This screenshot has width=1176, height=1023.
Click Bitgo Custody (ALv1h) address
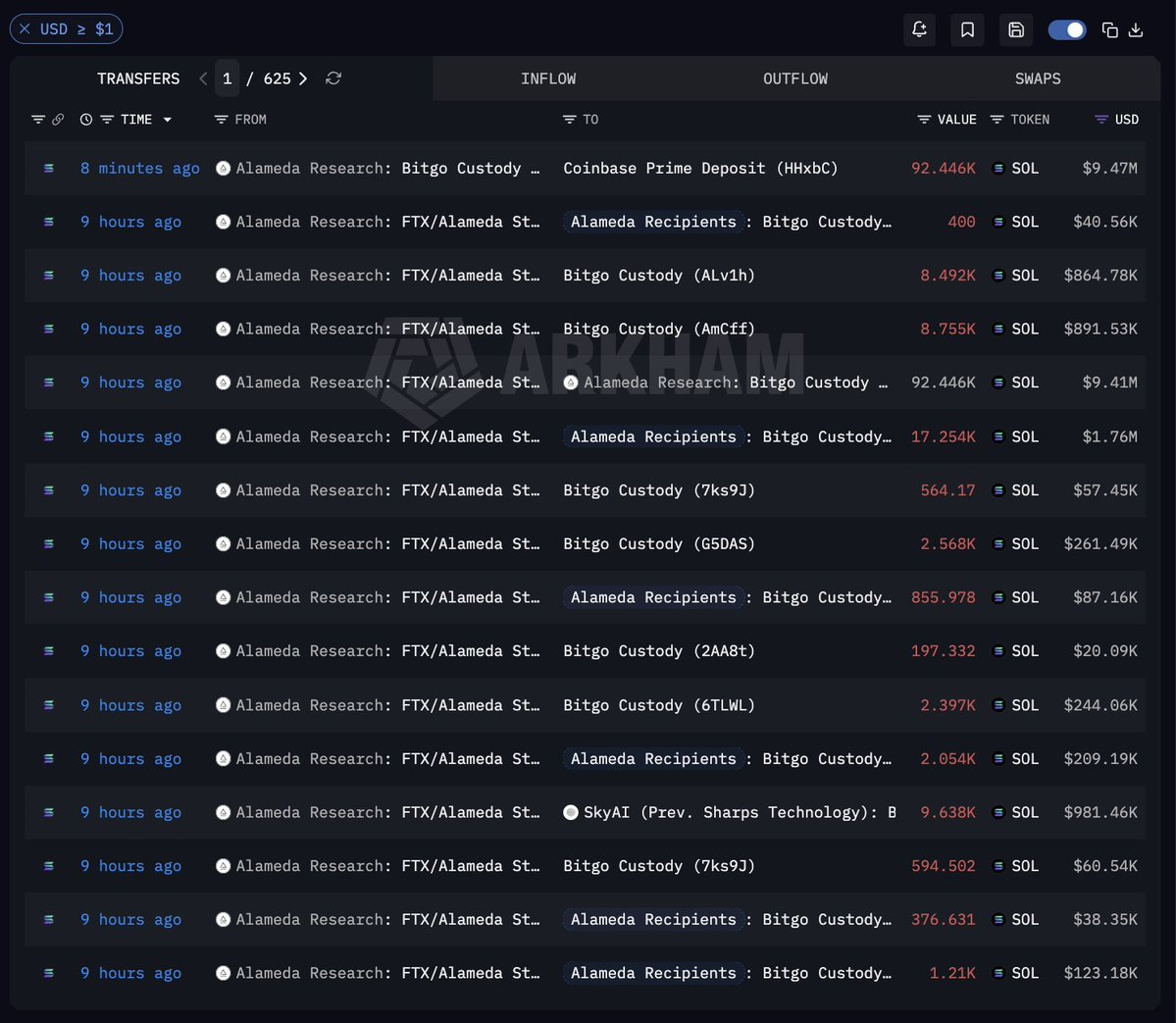coord(659,276)
